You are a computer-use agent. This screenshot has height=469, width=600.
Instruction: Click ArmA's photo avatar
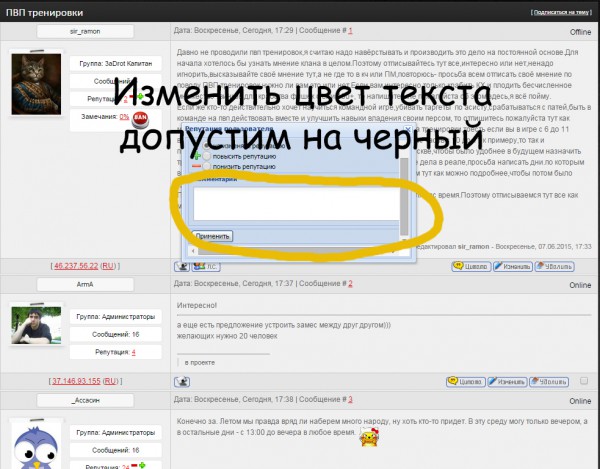click(36, 325)
